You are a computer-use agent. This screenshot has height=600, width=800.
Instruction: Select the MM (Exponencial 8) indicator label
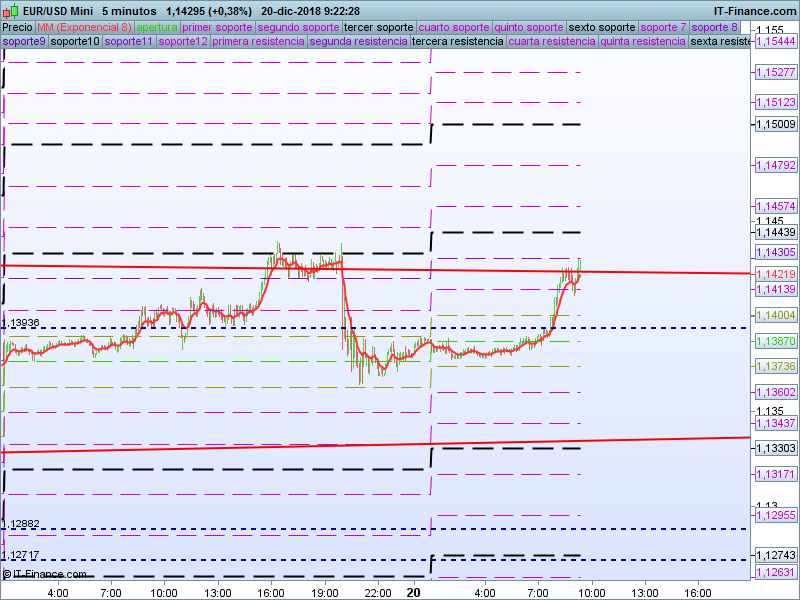click(x=84, y=27)
